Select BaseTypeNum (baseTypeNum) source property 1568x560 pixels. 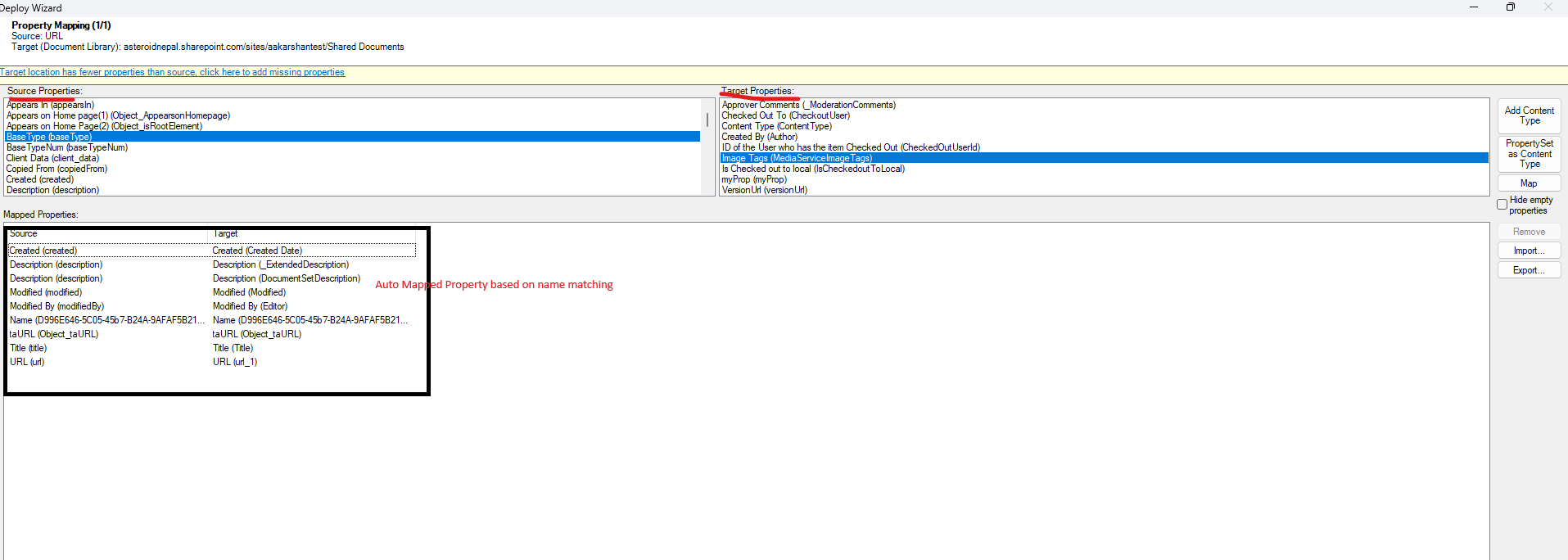coord(352,147)
